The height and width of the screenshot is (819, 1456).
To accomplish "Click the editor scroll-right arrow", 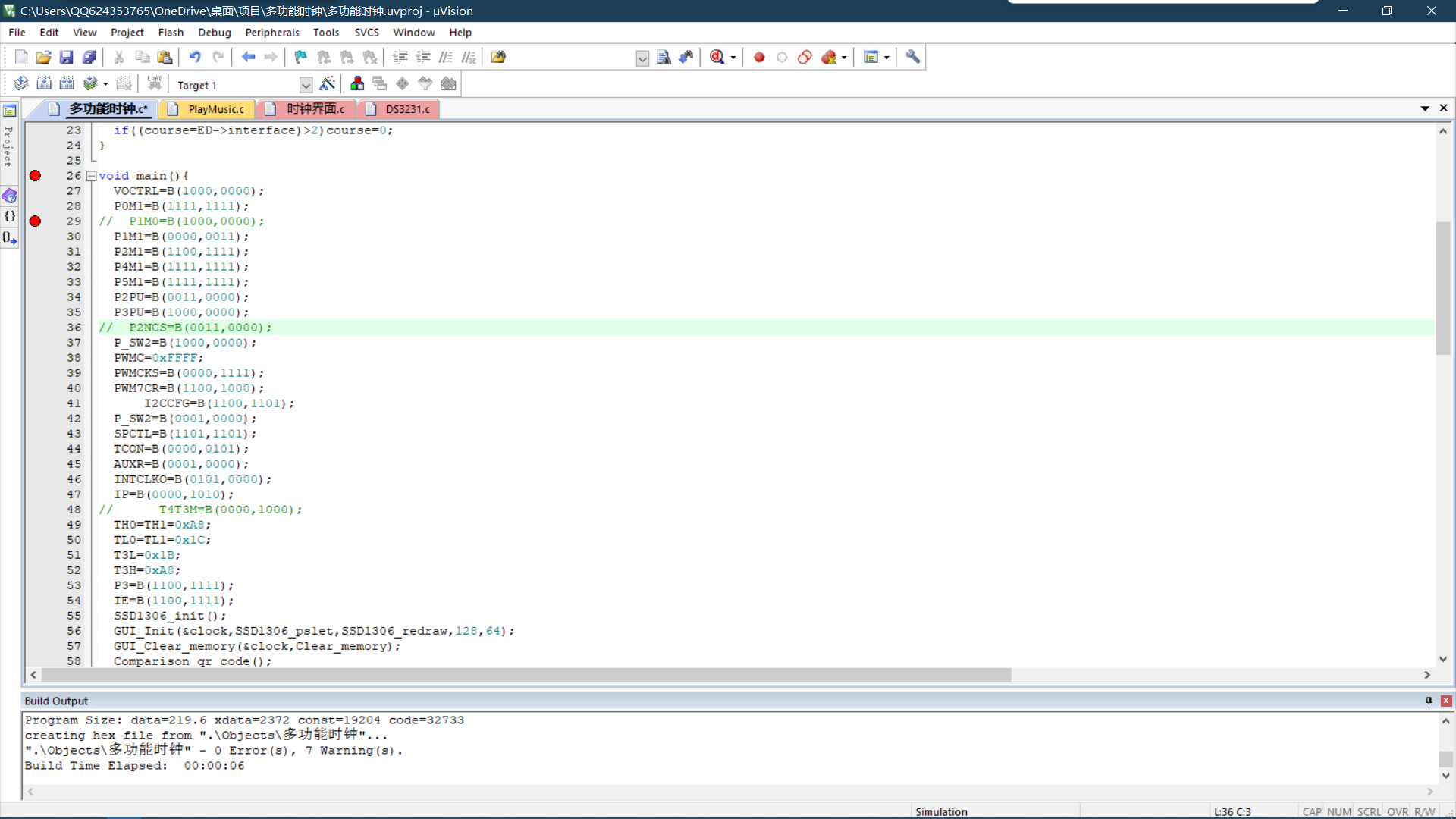I will click(x=1427, y=675).
